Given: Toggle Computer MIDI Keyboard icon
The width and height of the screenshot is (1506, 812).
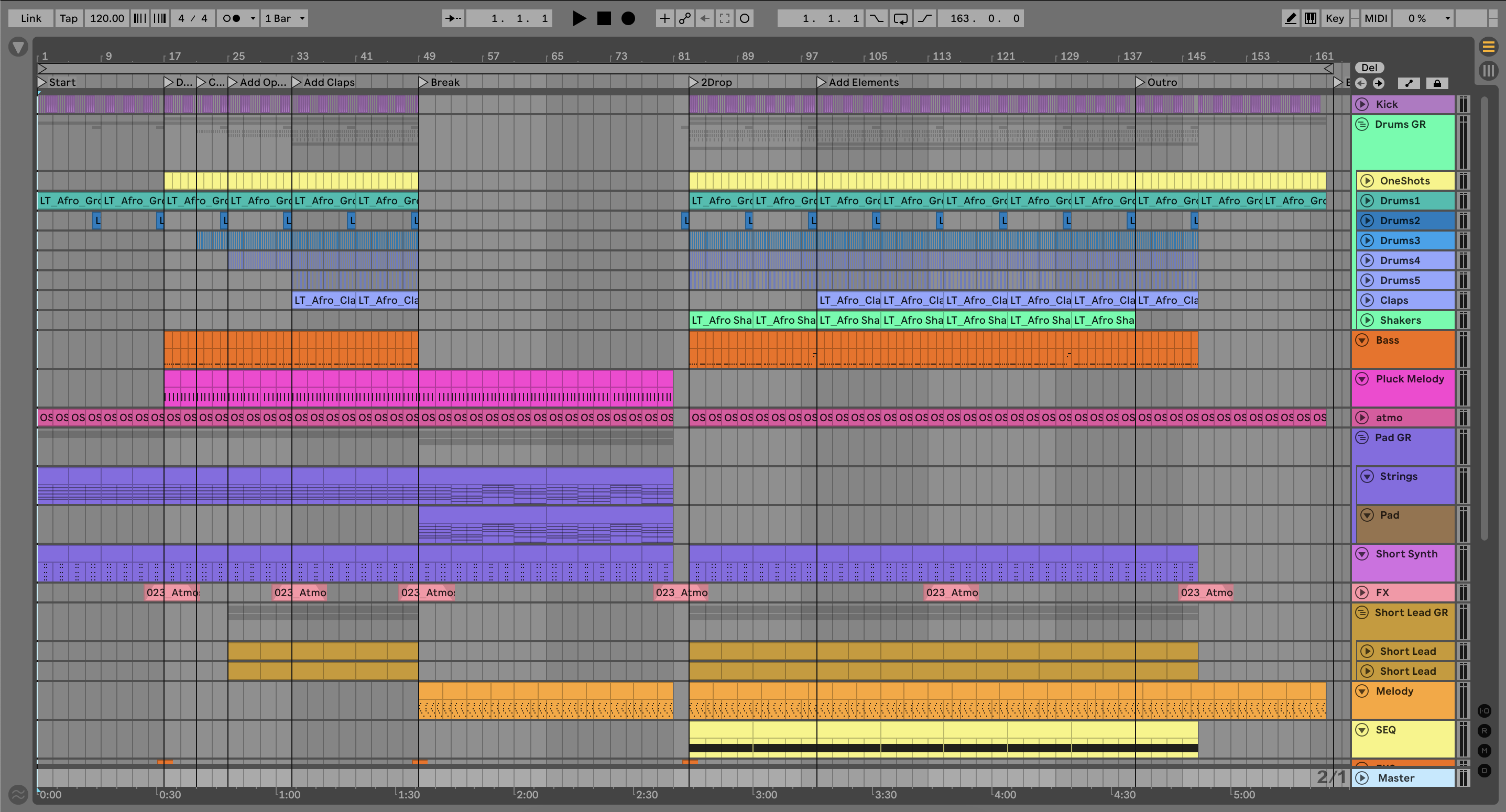Looking at the screenshot, I should point(1311,18).
